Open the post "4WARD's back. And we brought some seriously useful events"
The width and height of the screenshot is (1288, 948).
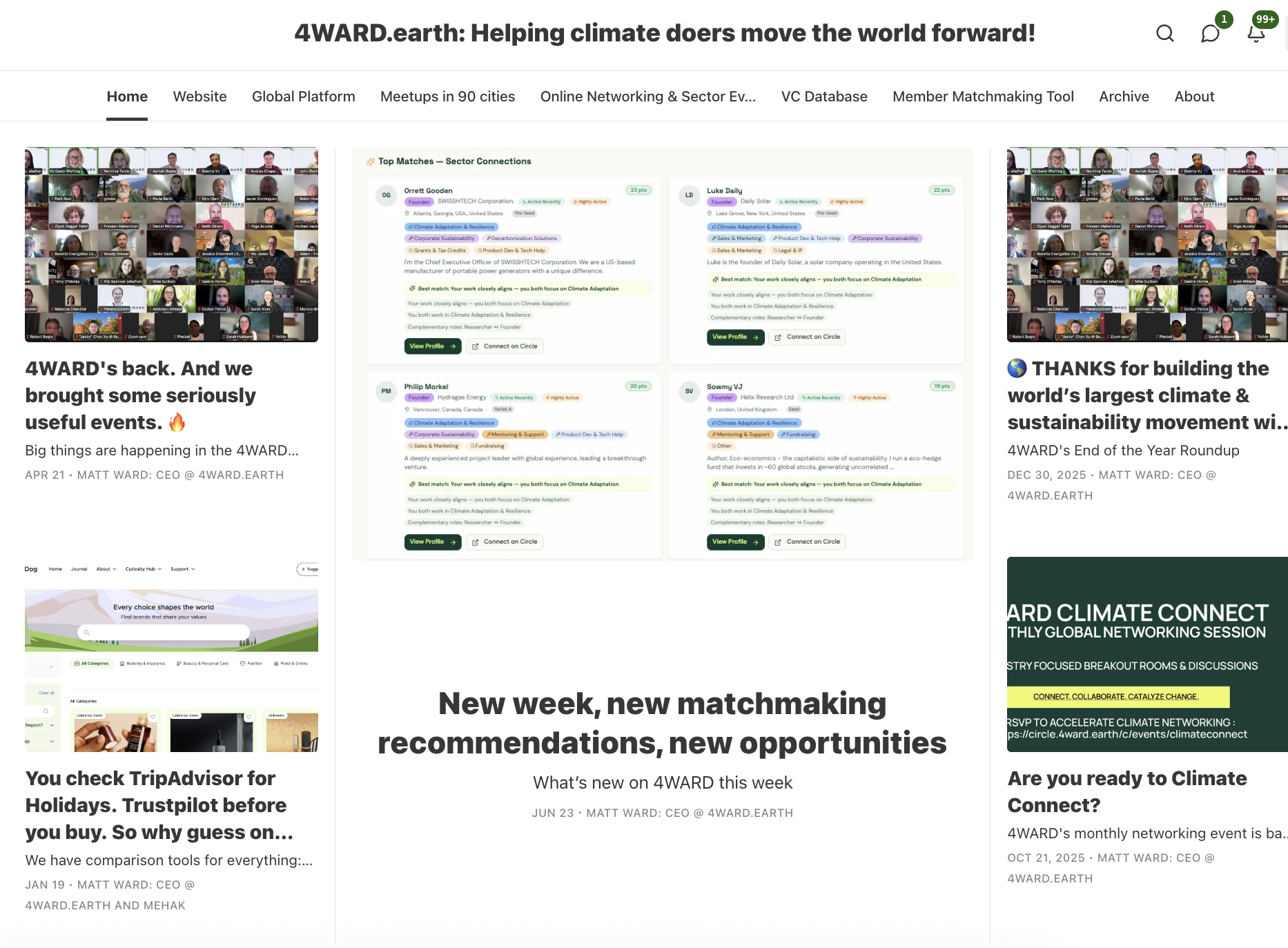[x=140, y=395]
